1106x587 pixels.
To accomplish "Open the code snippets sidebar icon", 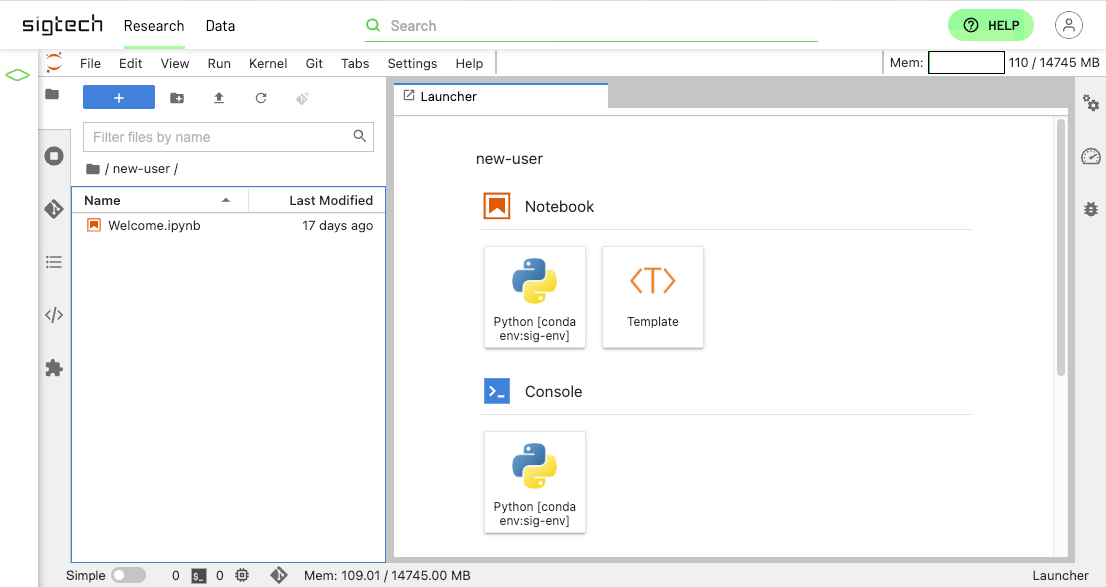I will click(x=54, y=315).
